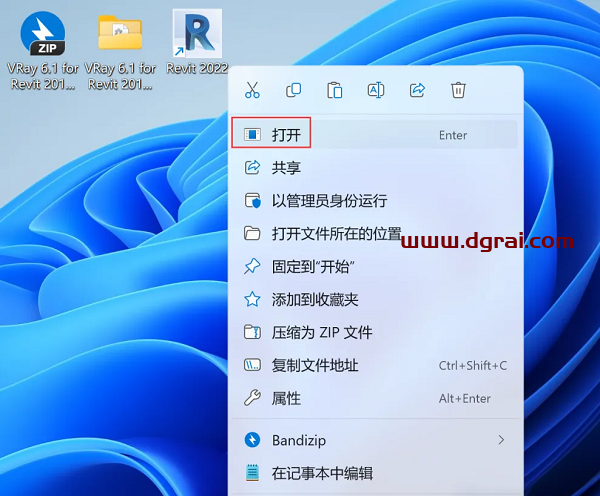Click the Paste clipboard icon
The image size is (600, 496).
coord(335,91)
